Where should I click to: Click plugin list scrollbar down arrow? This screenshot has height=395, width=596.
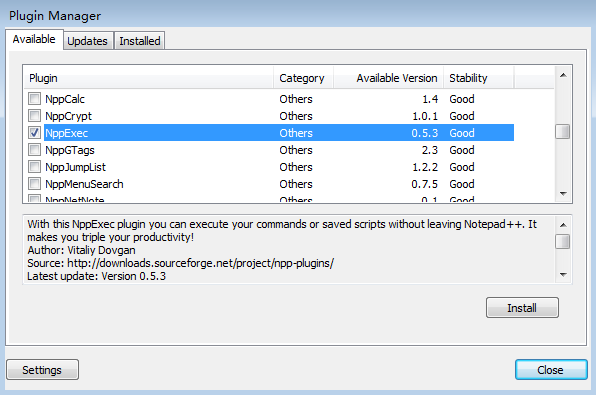tap(563, 194)
